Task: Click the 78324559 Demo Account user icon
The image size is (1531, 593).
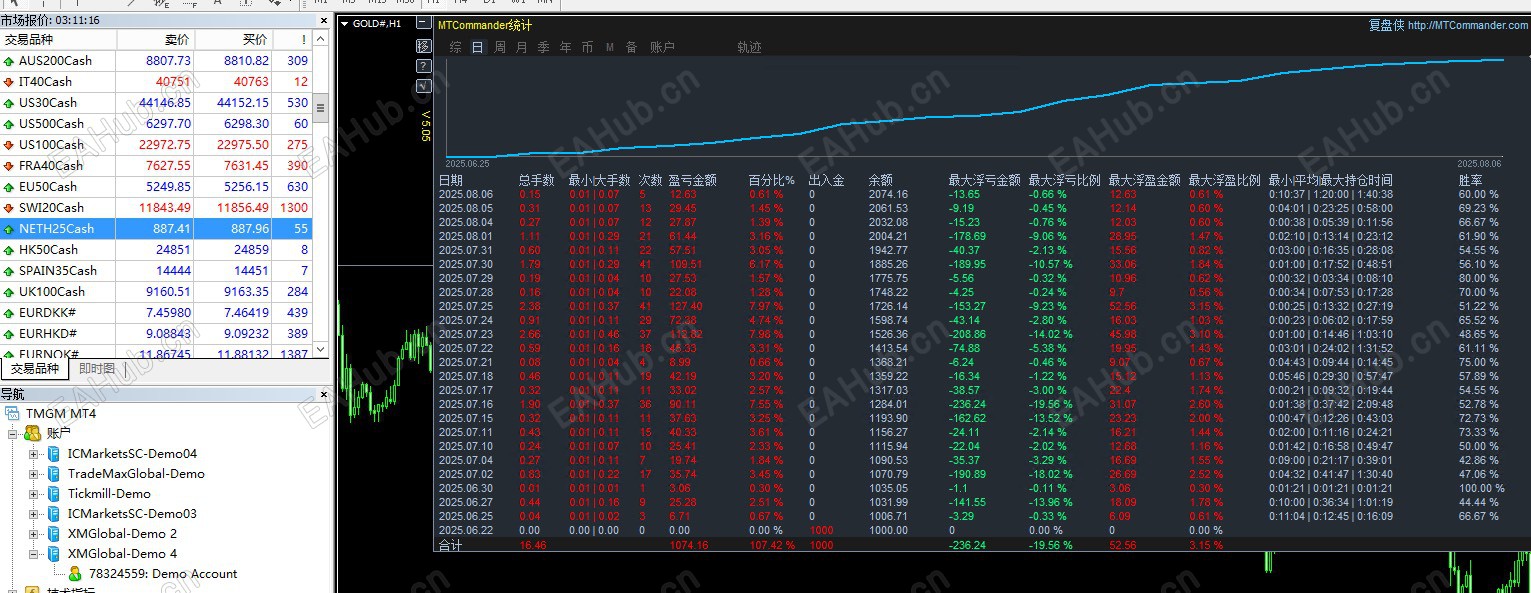Action: coord(75,574)
